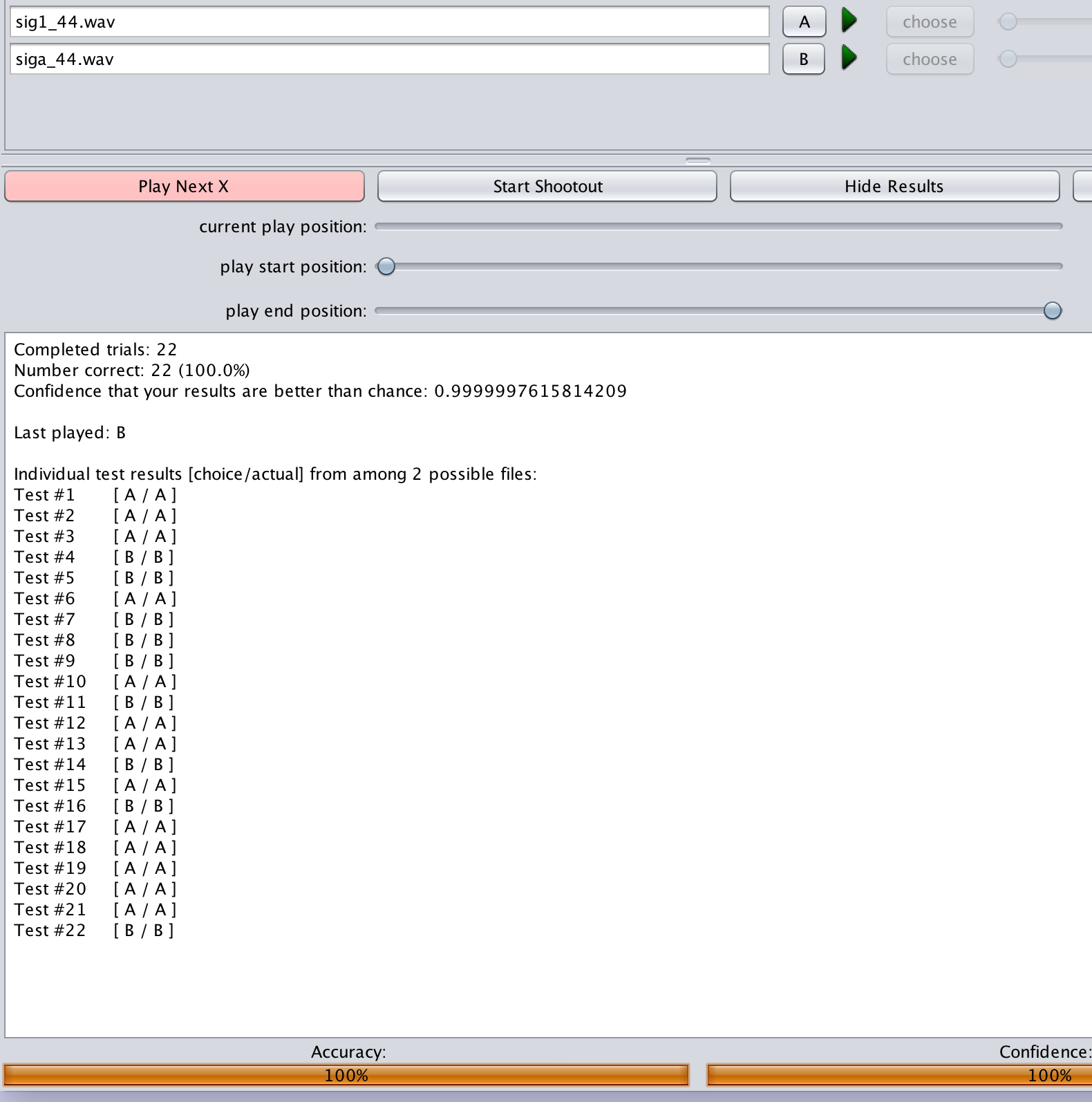The height and width of the screenshot is (1102, 1092).
Task: Click the Confidence 100% progress bar
Action: click(x=899, y=1075)
